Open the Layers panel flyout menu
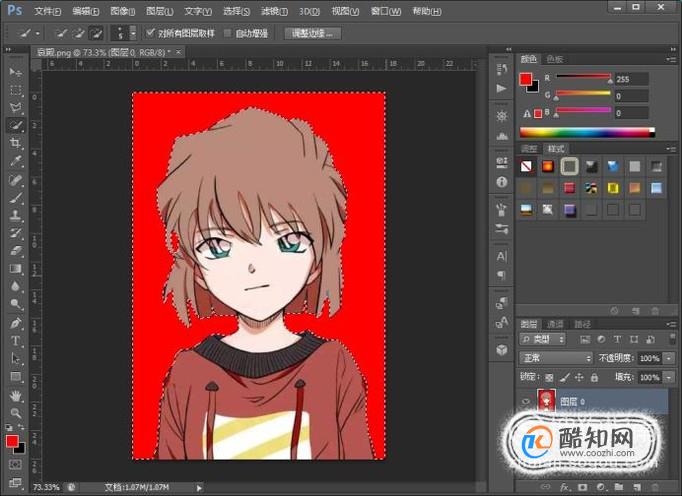This screenshot has width=682, height=496. 671,324
